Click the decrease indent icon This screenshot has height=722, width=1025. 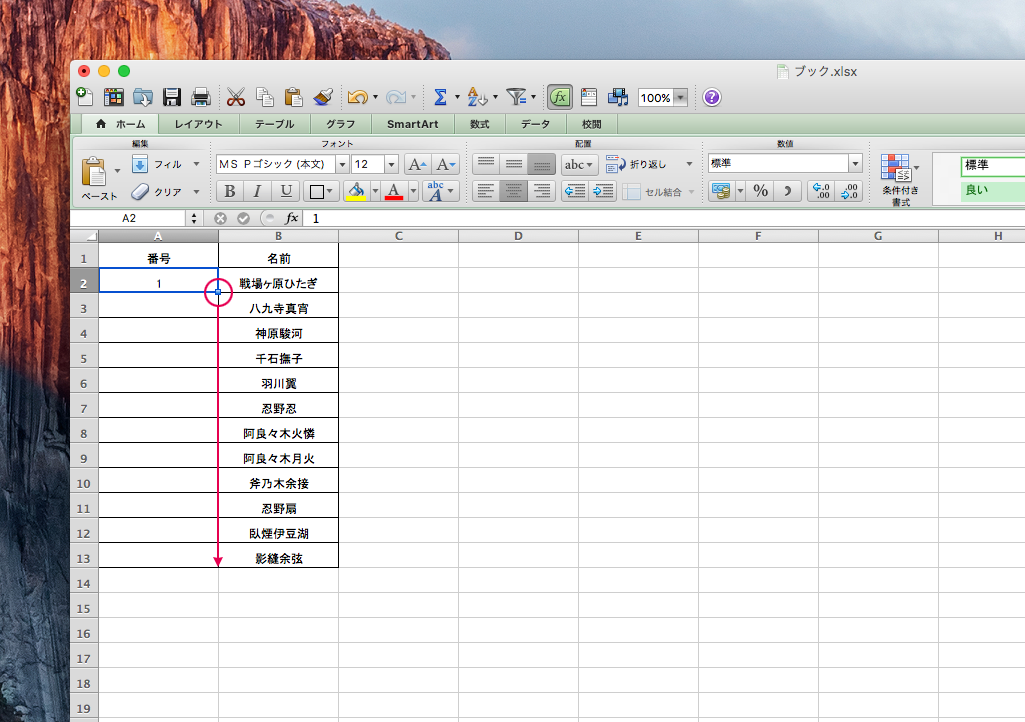tap(575, 191)
